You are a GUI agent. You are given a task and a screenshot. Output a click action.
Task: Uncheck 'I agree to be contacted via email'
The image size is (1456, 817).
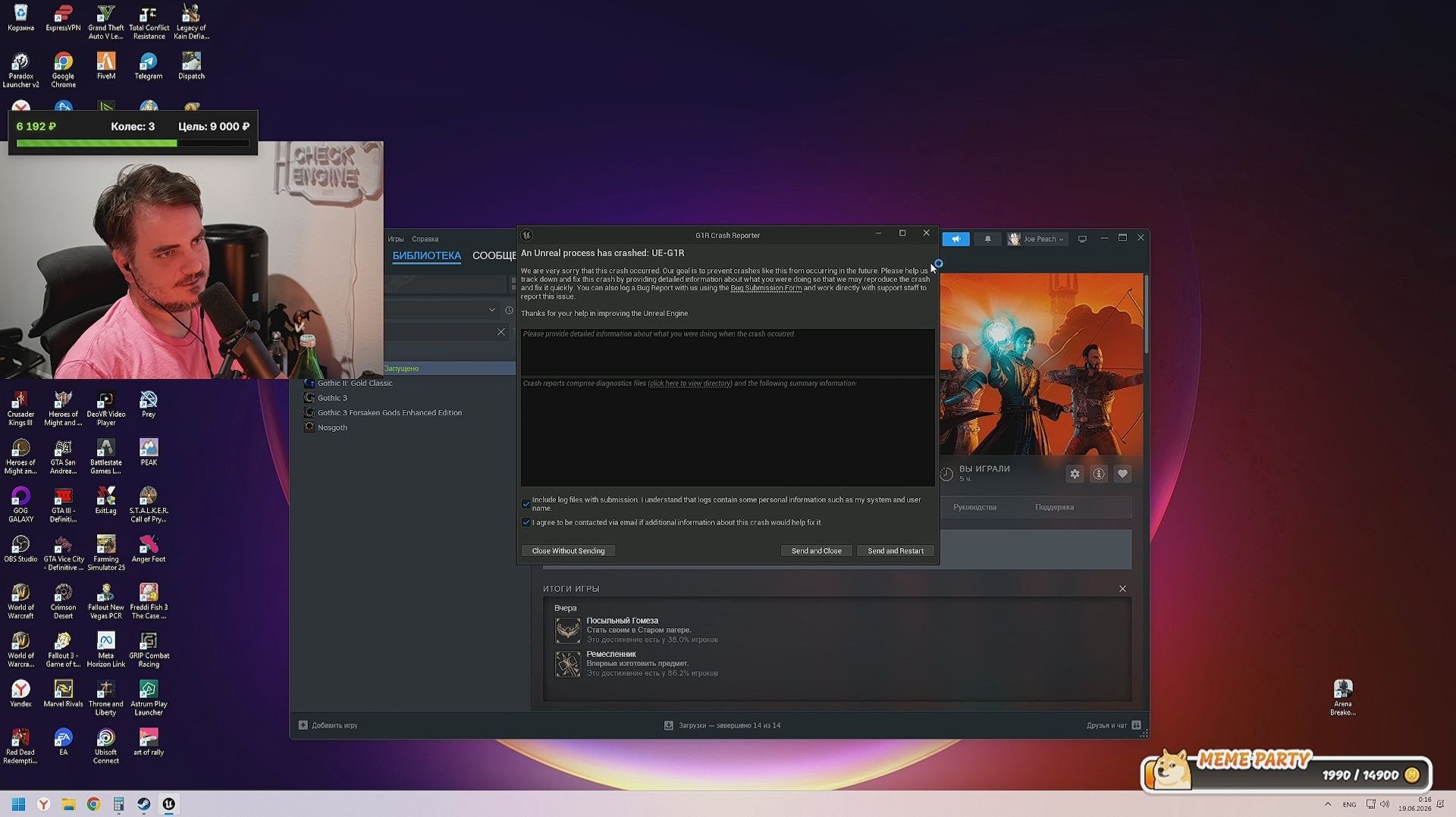(x=526, y=522)
